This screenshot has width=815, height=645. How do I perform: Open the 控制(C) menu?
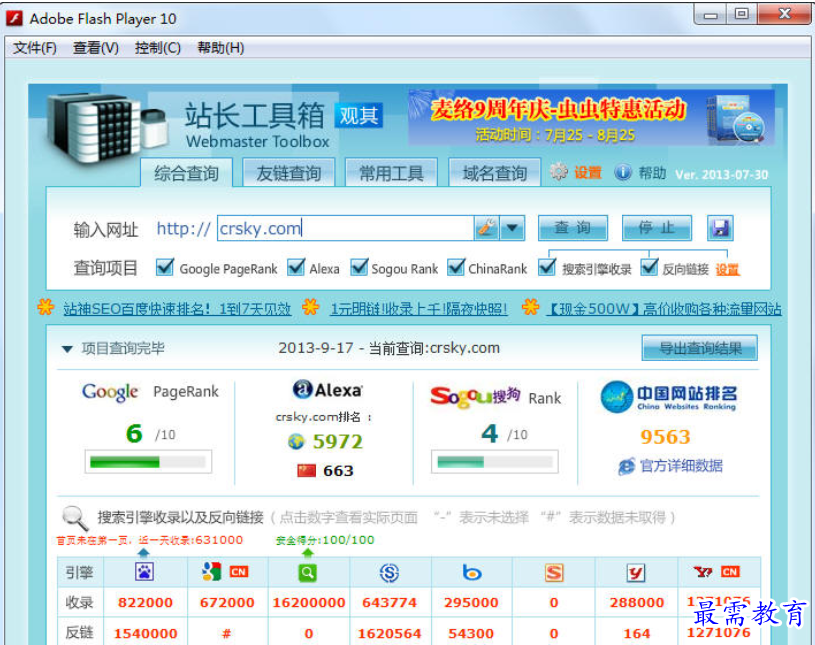tap(157, 48)
